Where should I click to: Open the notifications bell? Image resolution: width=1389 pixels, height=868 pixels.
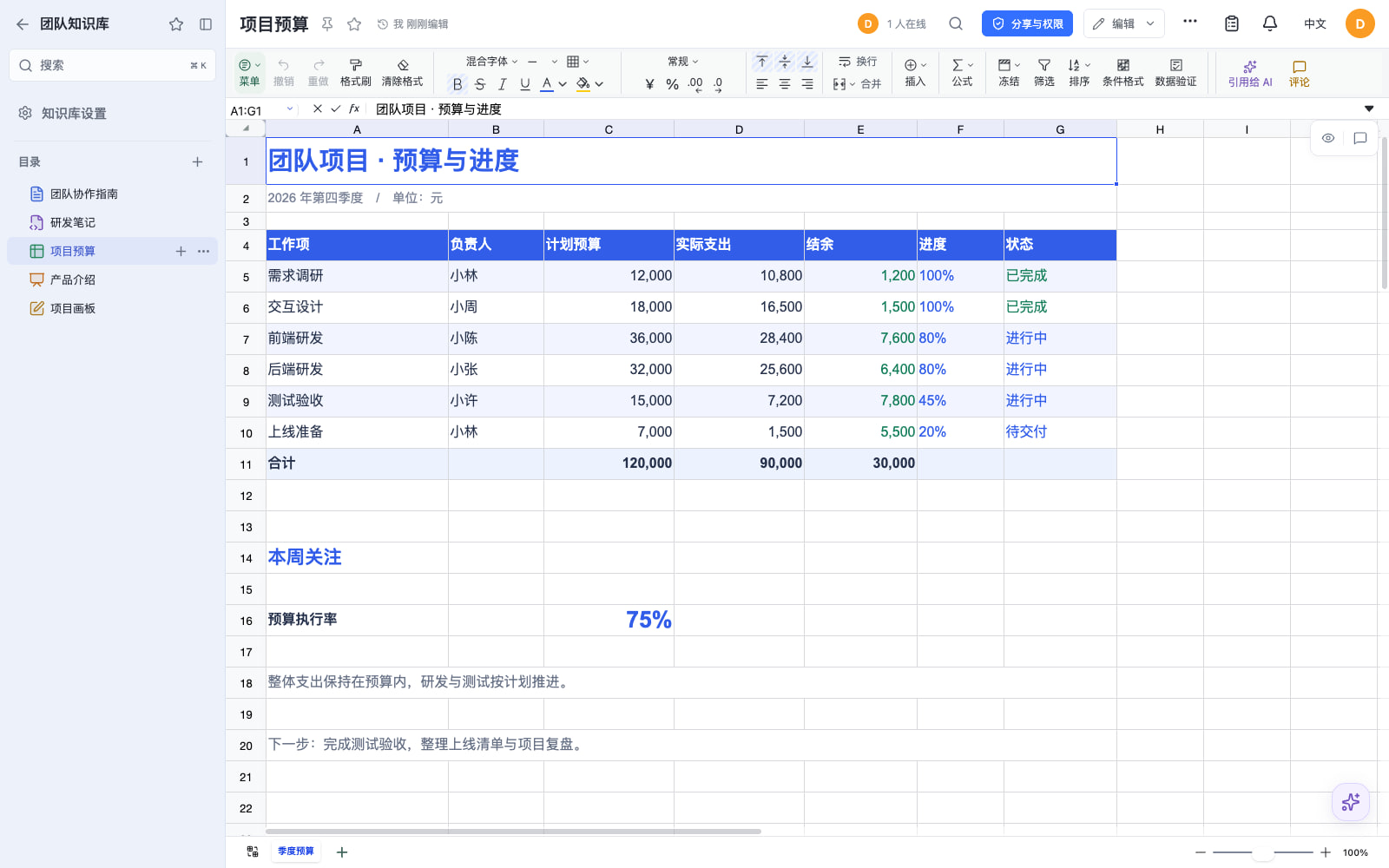pyautogui.click(x=1270, y=23)
